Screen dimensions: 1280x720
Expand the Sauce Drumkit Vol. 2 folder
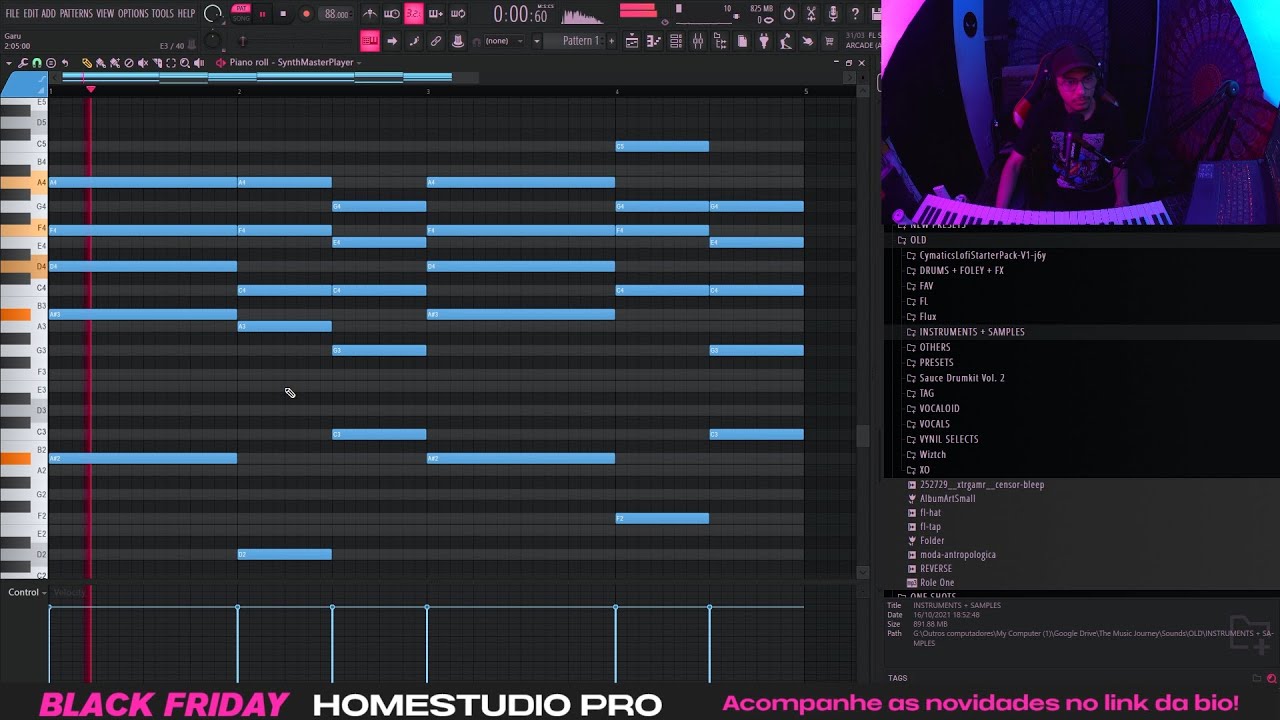962,378
